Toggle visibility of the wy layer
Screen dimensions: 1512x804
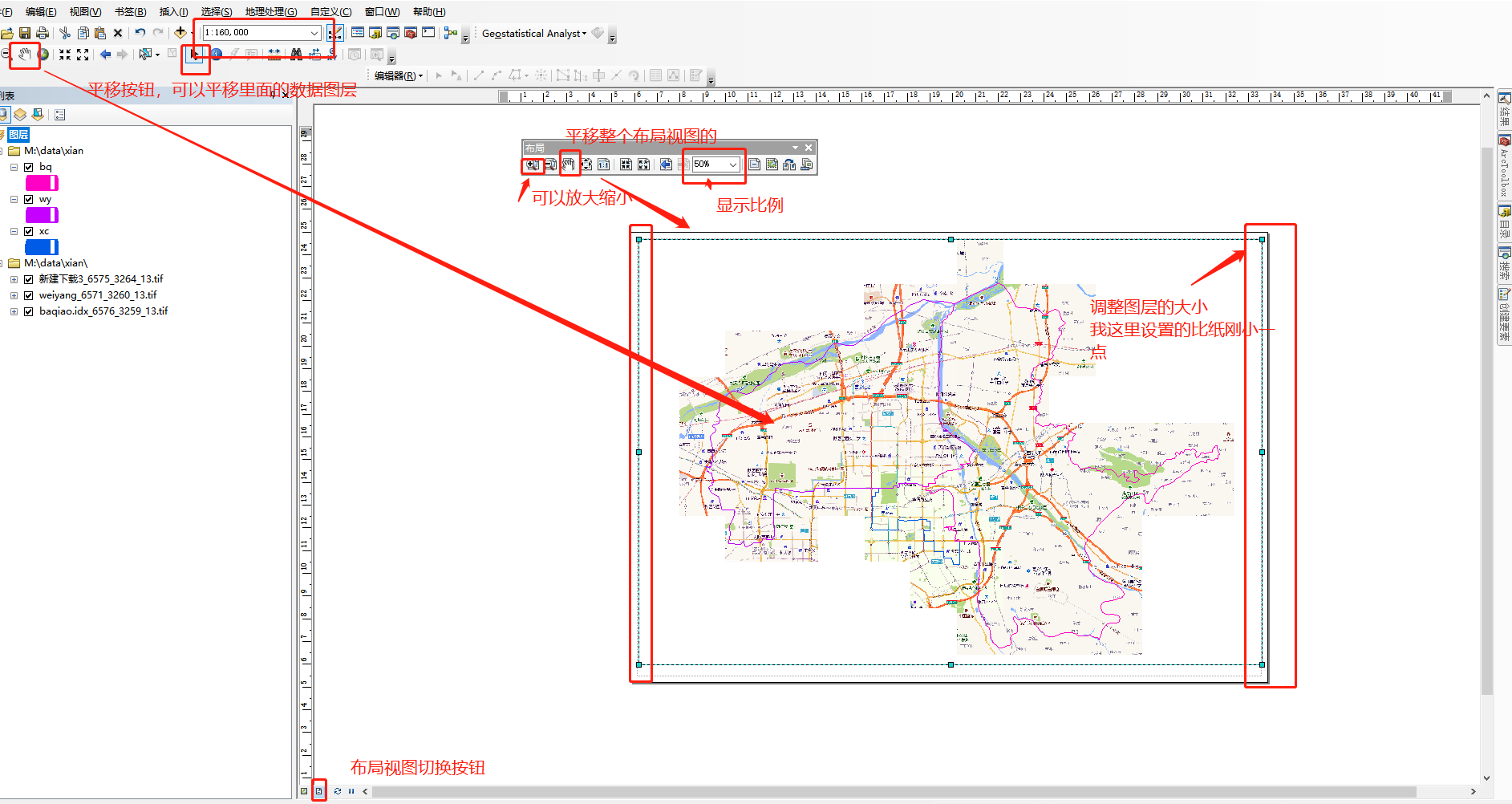point(29,198)
